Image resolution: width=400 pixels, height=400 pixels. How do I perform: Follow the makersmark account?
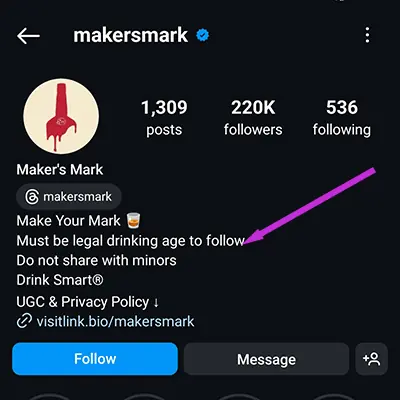point(95,359)
